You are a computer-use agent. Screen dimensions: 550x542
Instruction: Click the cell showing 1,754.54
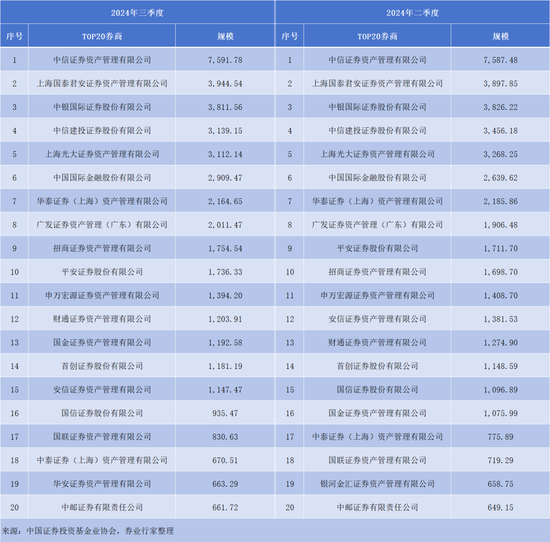click(x=225, y=248)
